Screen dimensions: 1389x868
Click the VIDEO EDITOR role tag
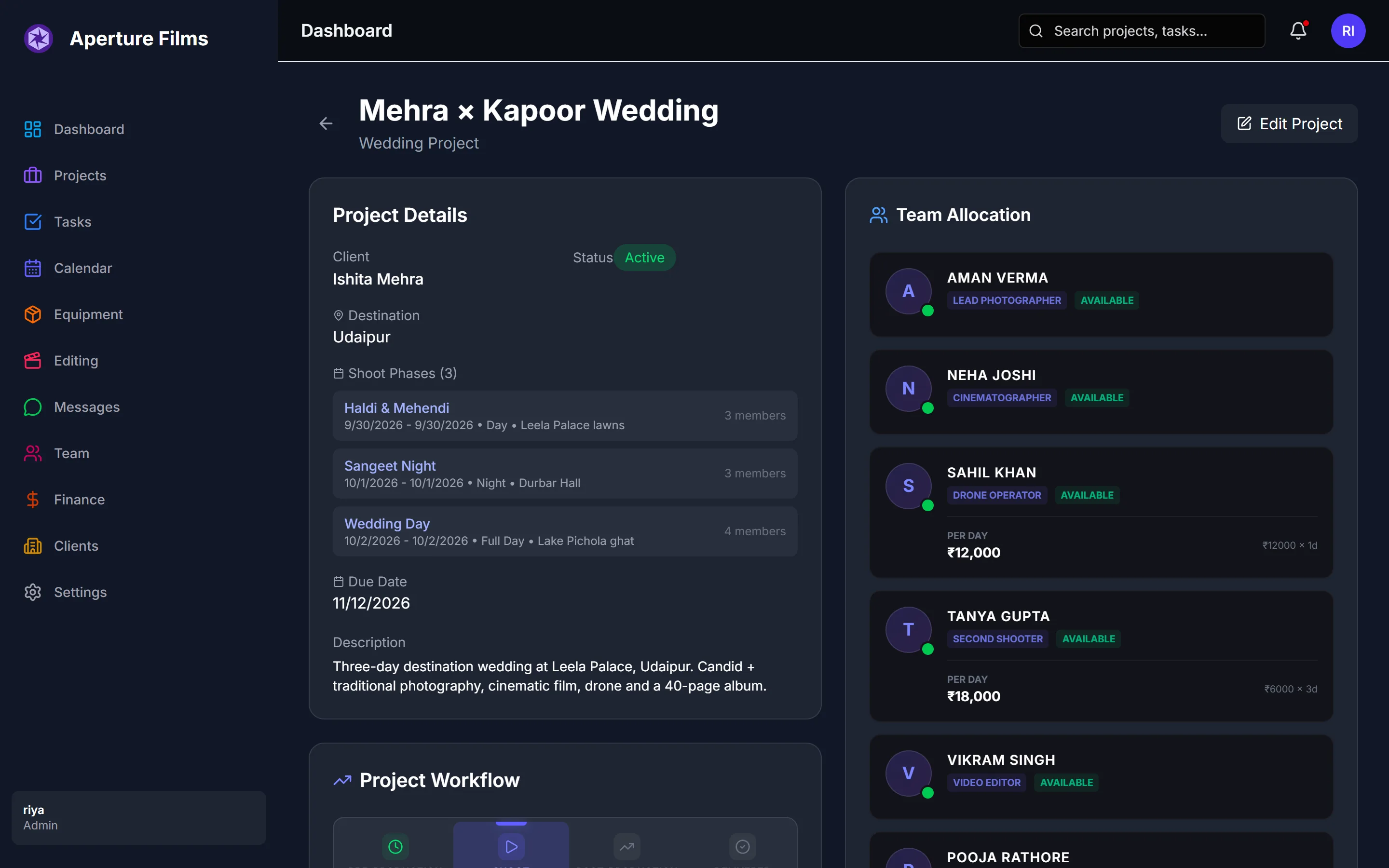click(x=987, y=783)
